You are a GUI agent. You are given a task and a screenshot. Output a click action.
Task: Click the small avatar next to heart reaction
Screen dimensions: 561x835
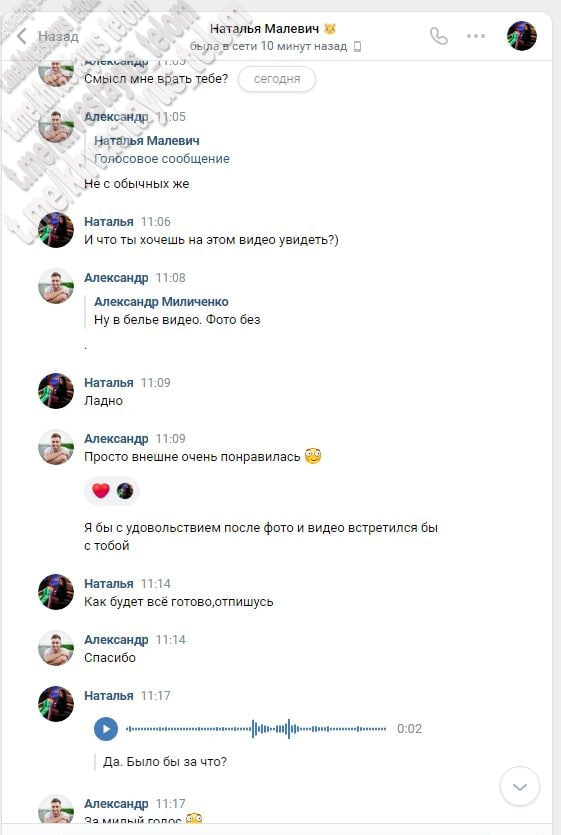pos(125,490)
